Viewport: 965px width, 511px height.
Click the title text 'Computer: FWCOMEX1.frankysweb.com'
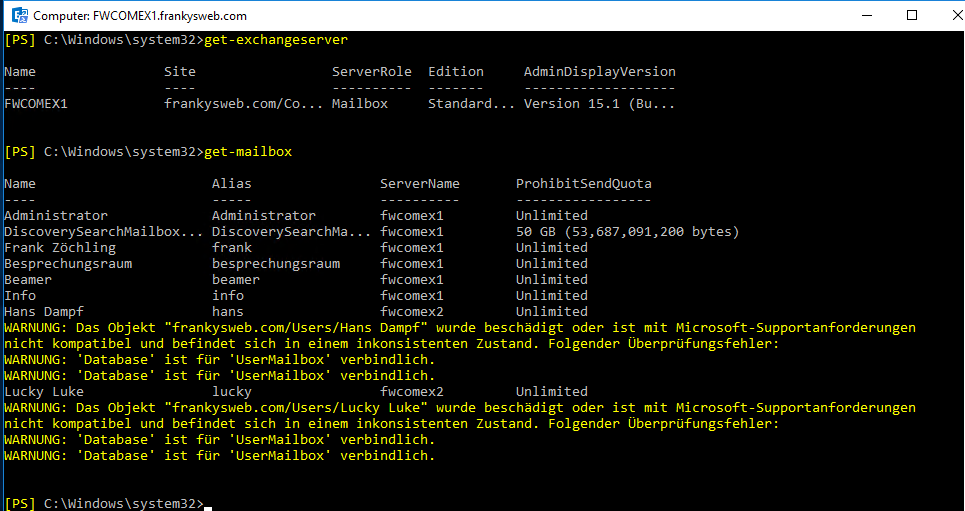click(x=140, y=17)
